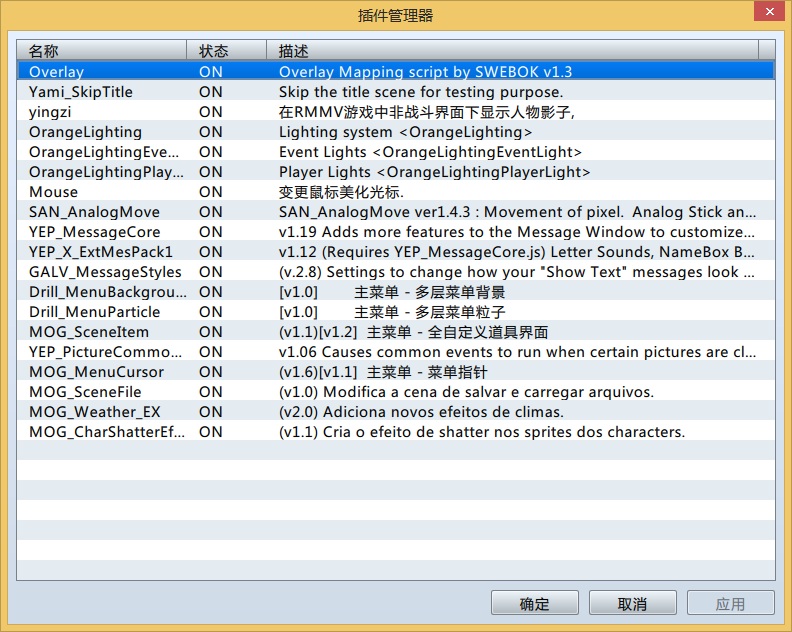
Task: Choose the OrangeLighting plugin name
Action: 85,132
